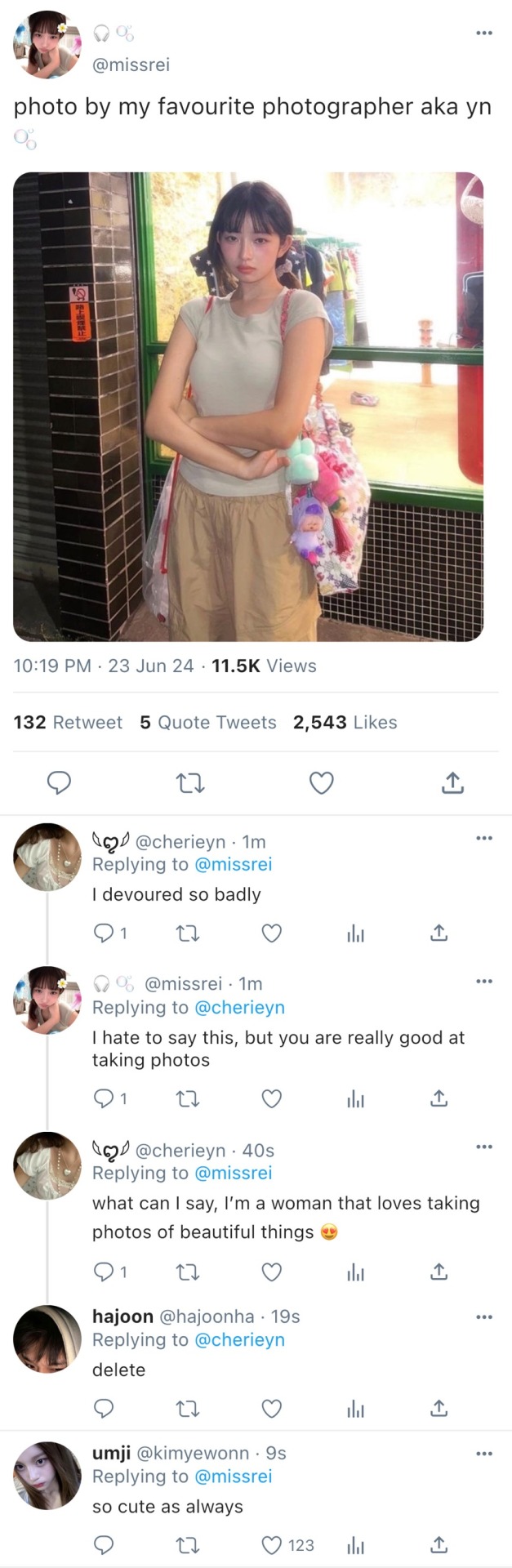
Task: Like the "I devoured so badly" reply
Action: pos(272,933)
